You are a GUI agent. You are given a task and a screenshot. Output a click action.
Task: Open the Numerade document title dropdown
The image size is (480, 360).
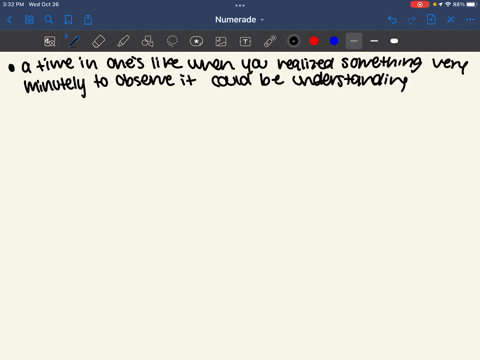(239, 20)
